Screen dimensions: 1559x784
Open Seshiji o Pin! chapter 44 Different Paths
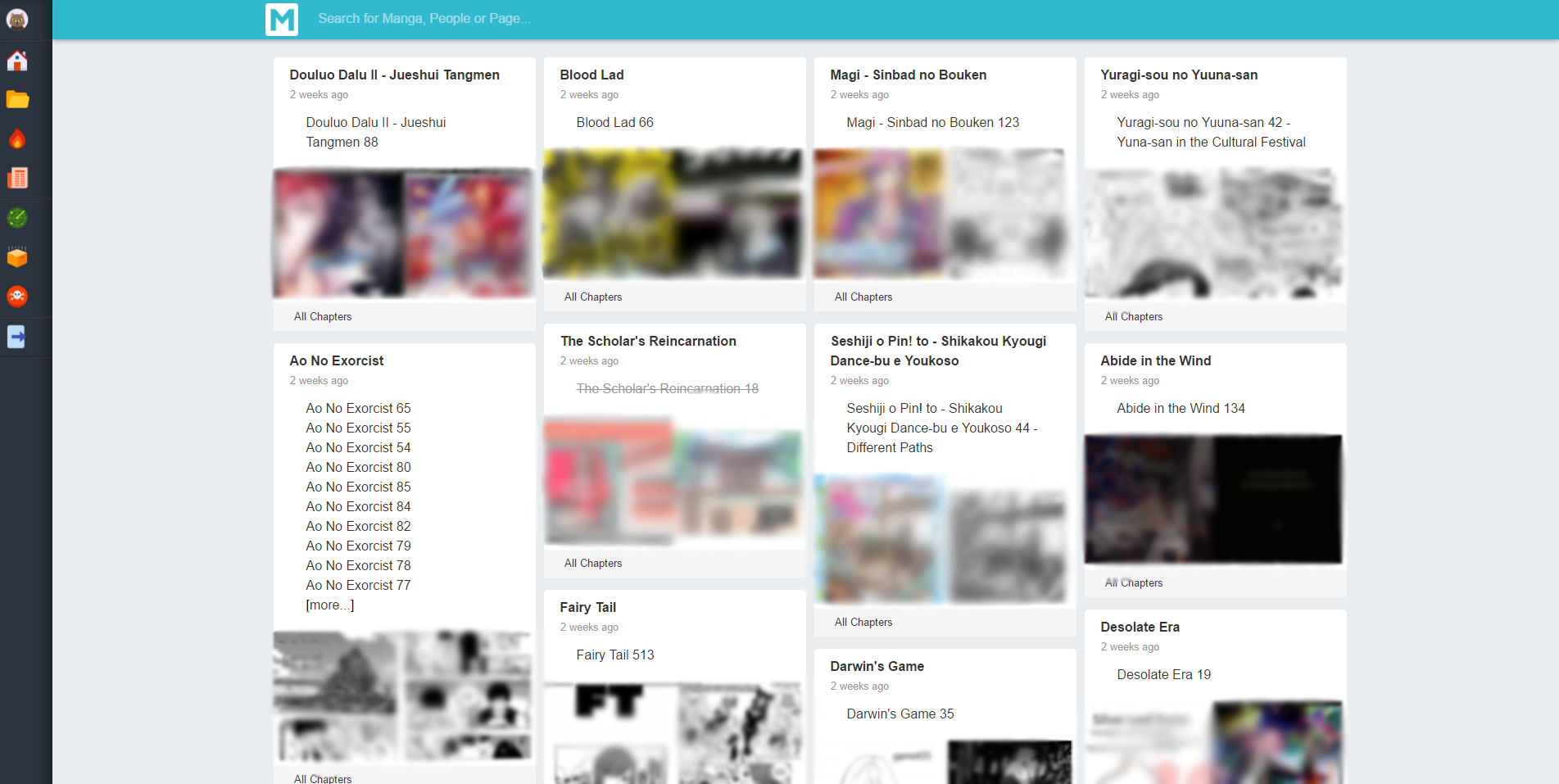[x=942, y=428]
